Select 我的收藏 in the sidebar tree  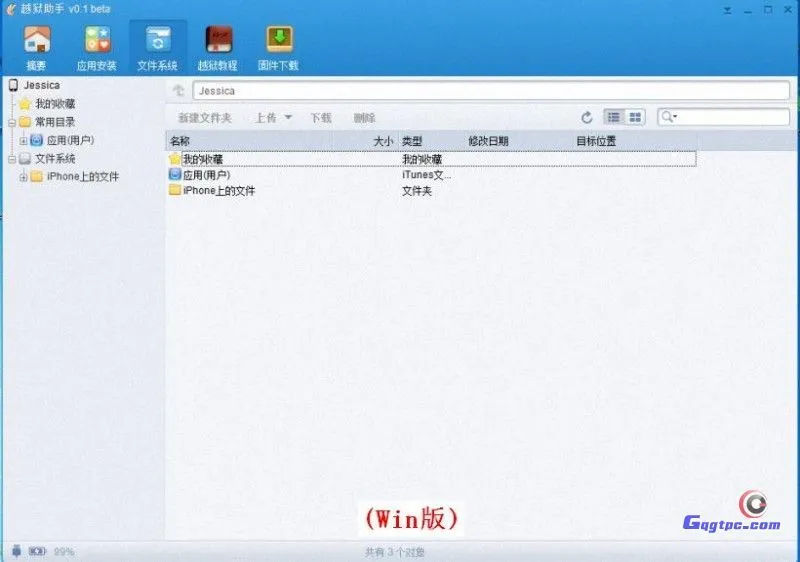[55, 104]
